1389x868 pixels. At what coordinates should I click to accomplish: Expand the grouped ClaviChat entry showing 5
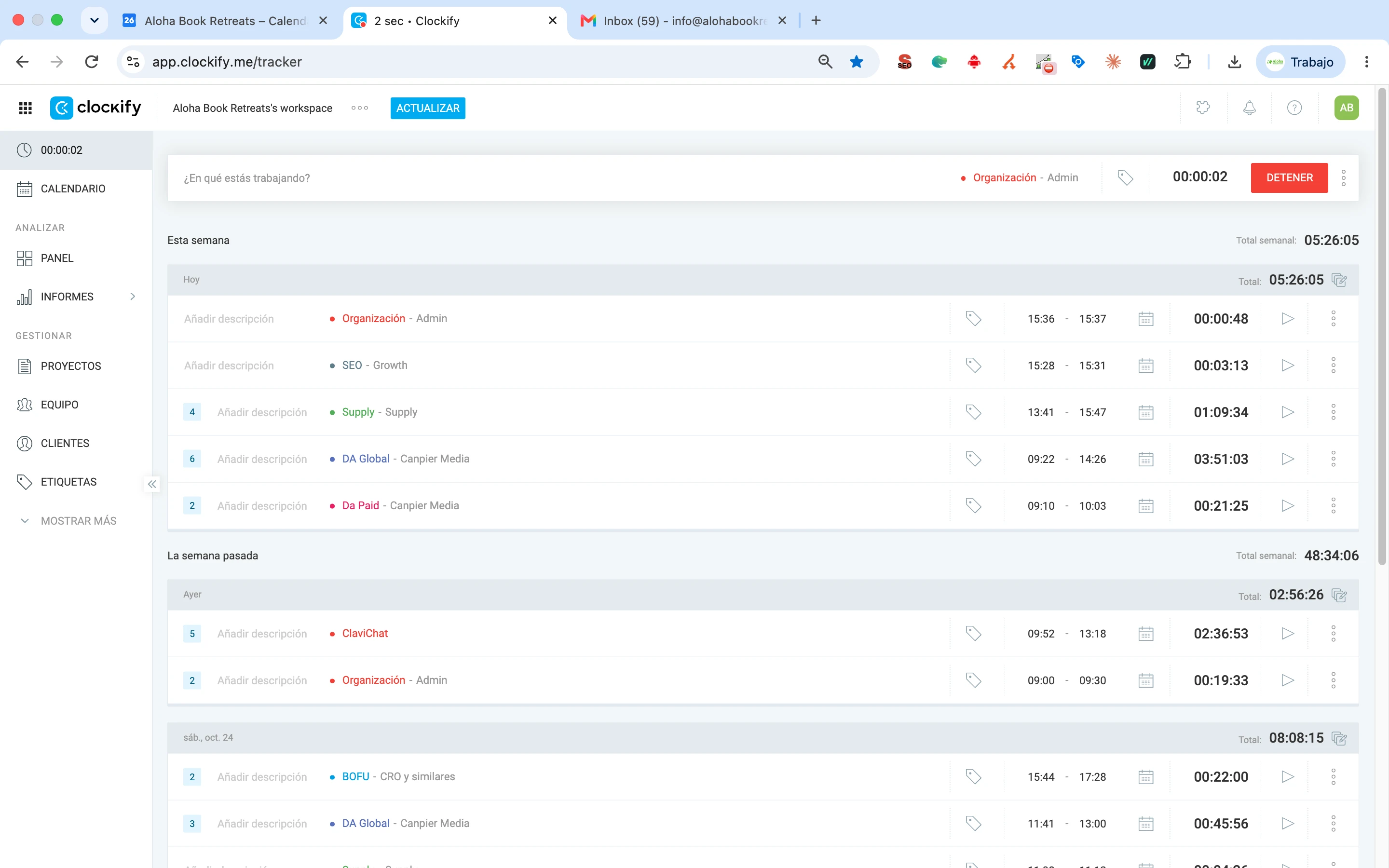(x=192, y=634)
